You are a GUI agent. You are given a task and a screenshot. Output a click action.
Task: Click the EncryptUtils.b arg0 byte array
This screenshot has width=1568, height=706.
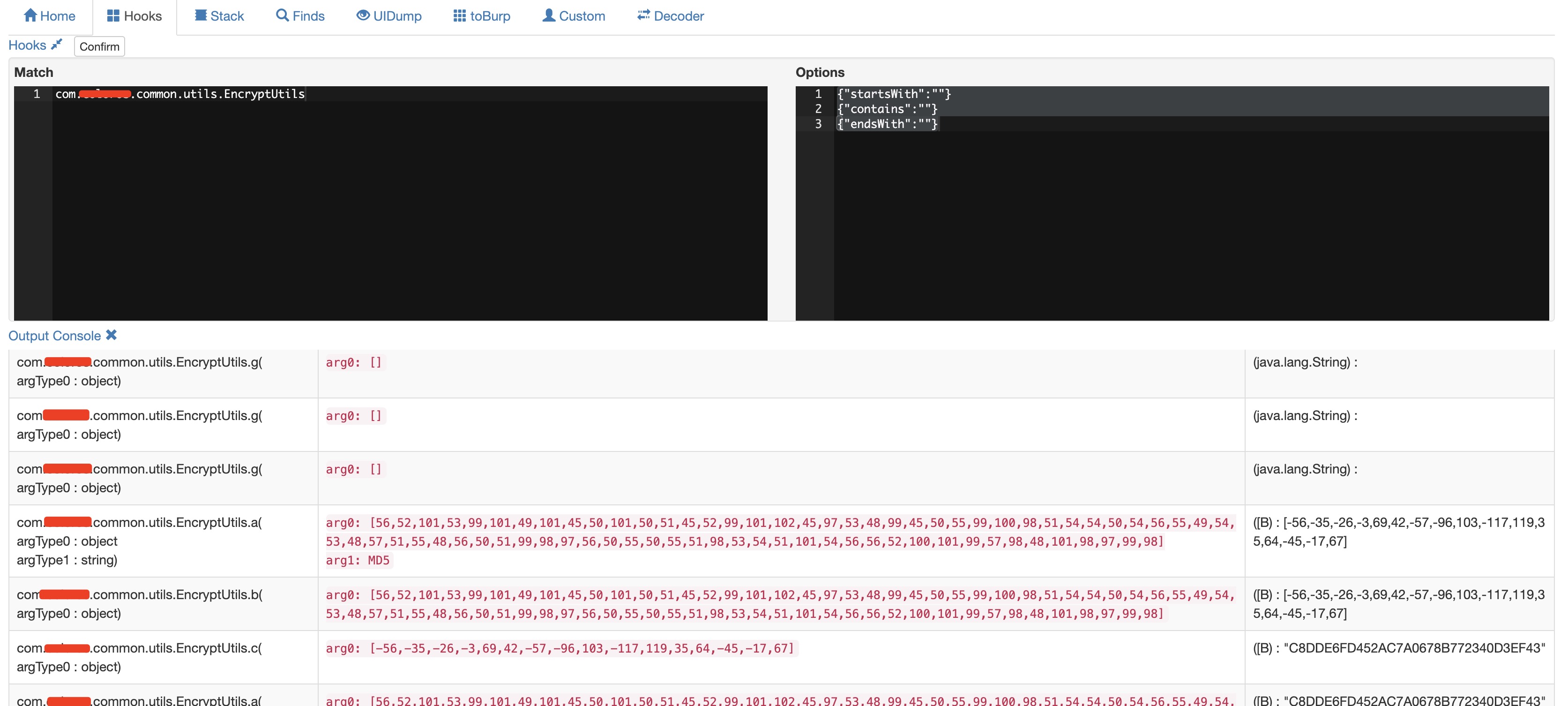click(780, 604)
